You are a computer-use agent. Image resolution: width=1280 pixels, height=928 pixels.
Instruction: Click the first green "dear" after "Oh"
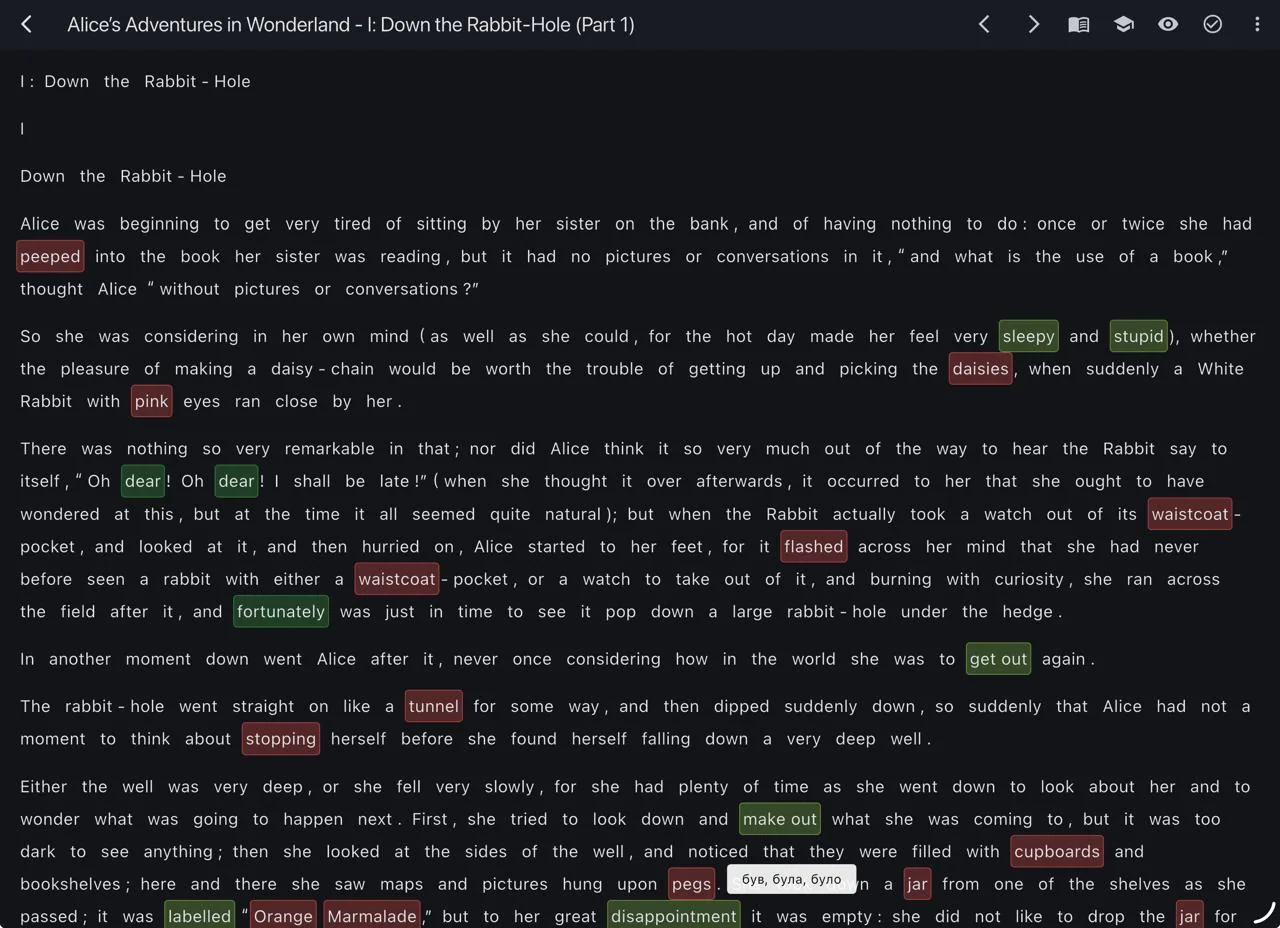click(x=143, y=481)
